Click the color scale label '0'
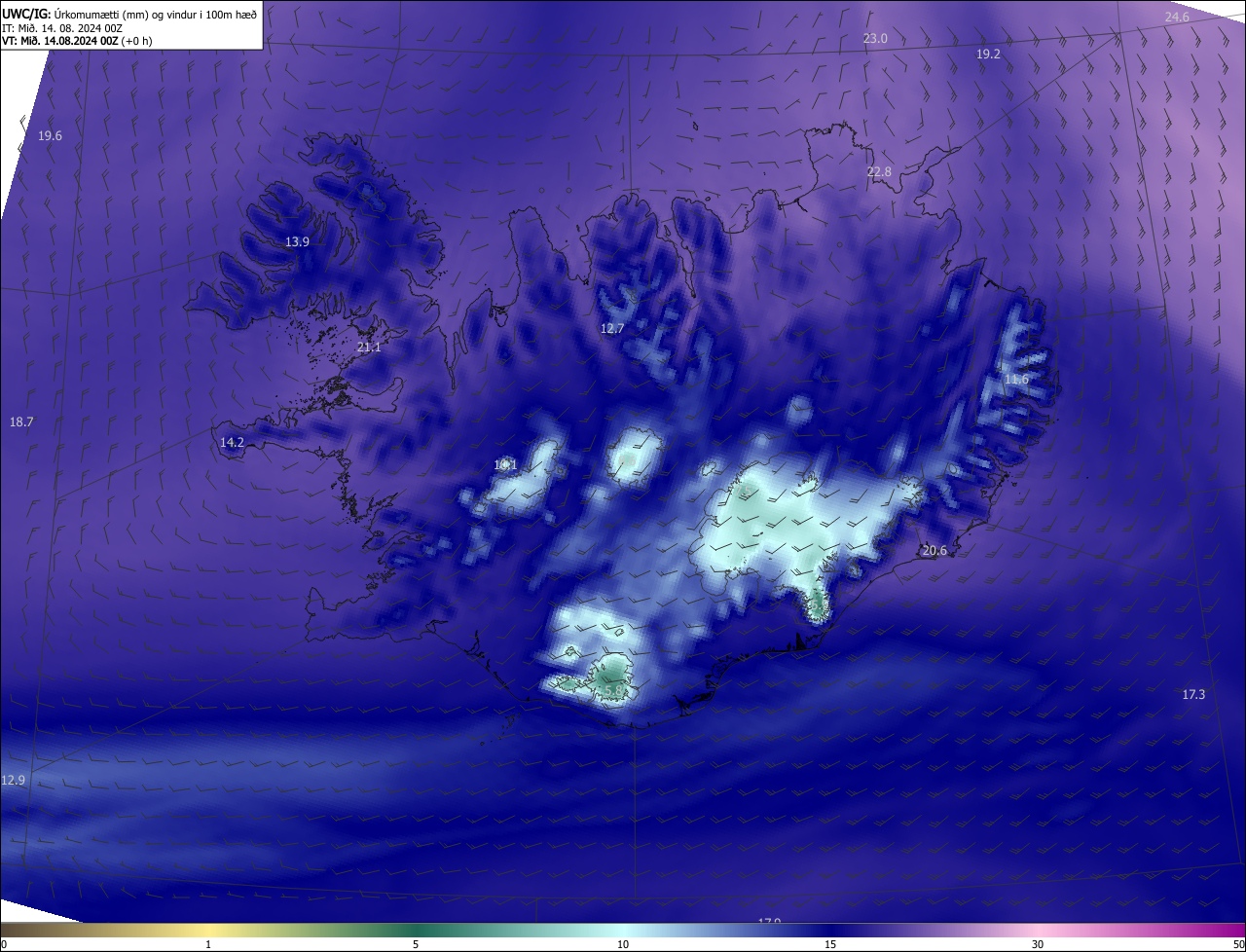This screenshot has height=952, width=1246. tap(4, 944)
